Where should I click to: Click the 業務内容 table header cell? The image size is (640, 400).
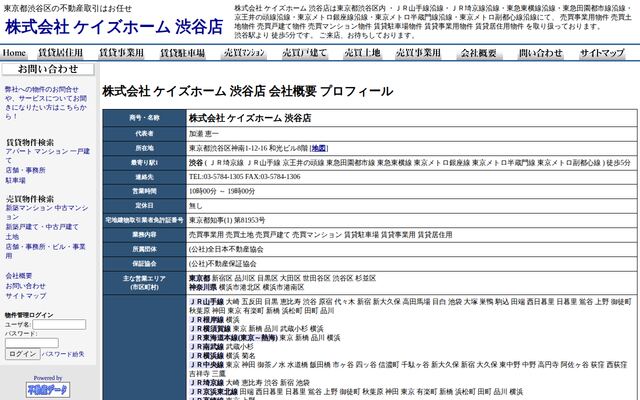(x=144, y=235)
